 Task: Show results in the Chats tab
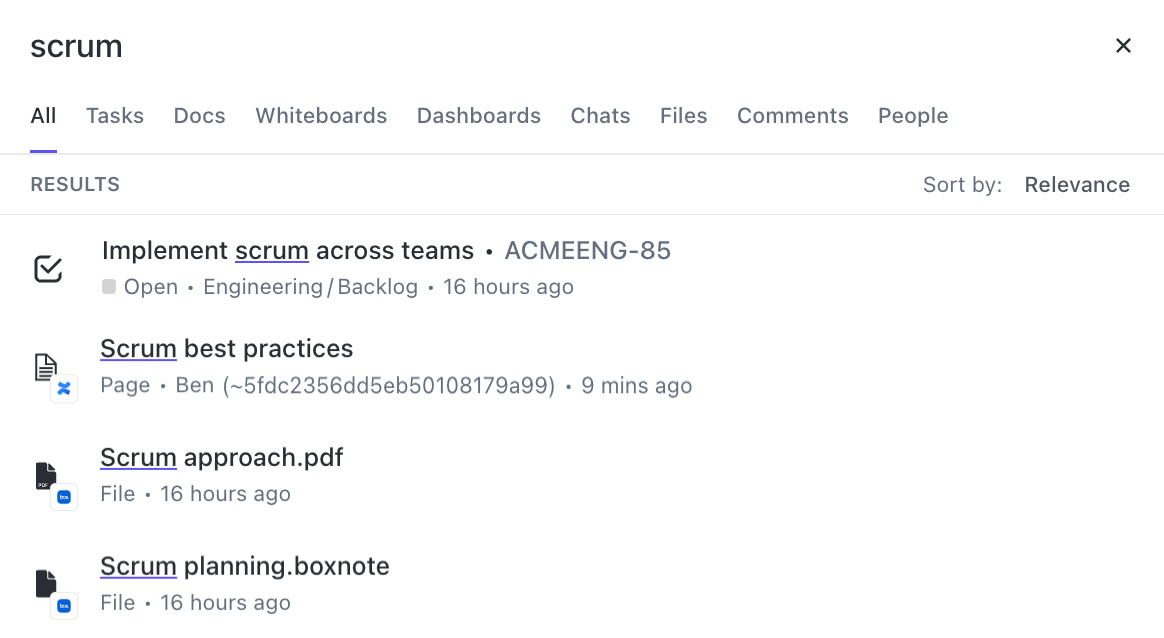coord(600,116)
